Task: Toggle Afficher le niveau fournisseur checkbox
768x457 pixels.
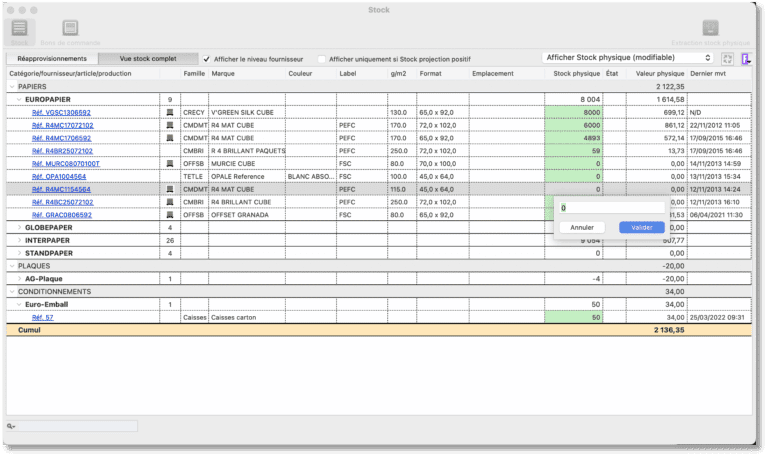Action: coord(207,59)
